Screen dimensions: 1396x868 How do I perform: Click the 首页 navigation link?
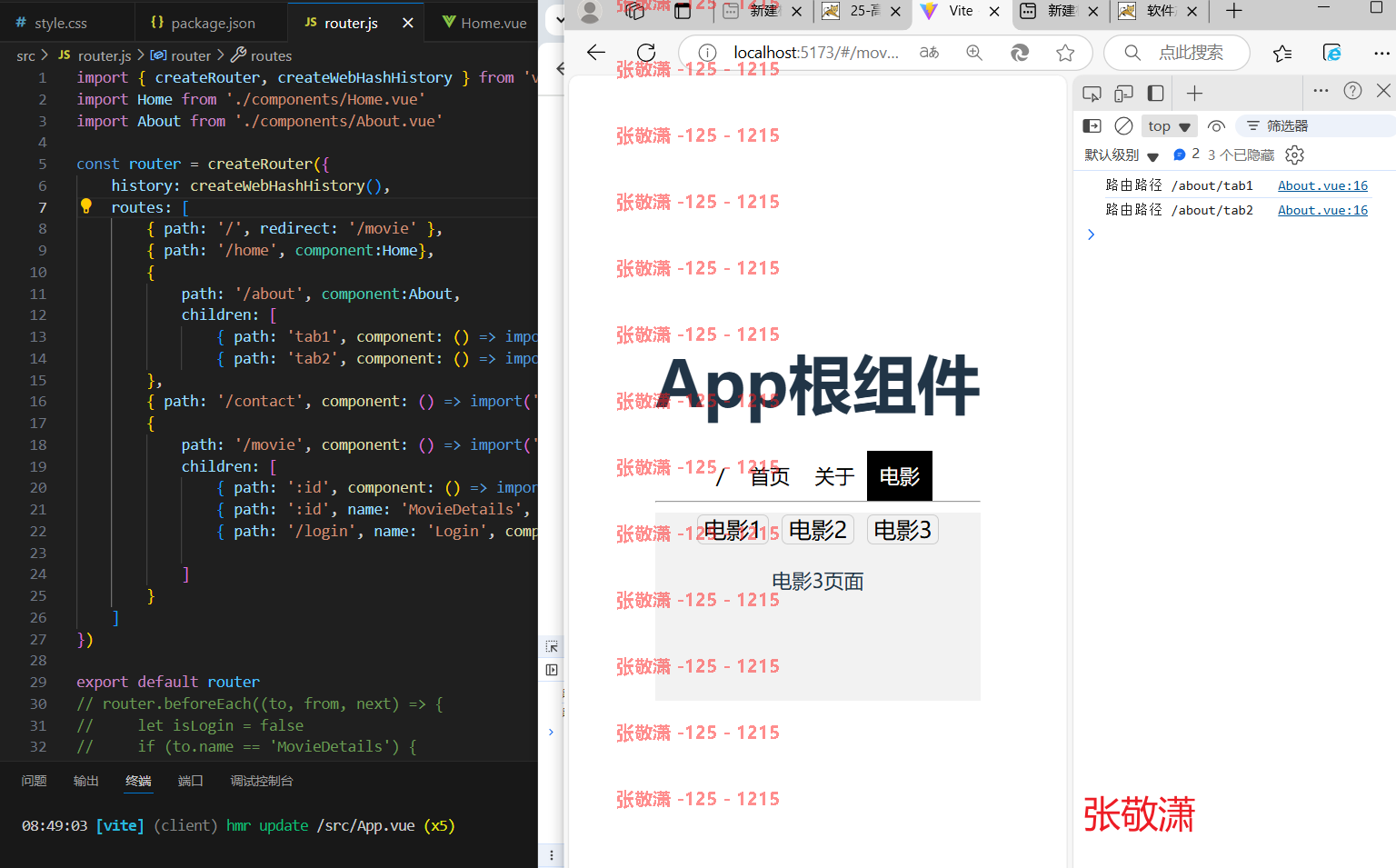click(x=770, y=476)
